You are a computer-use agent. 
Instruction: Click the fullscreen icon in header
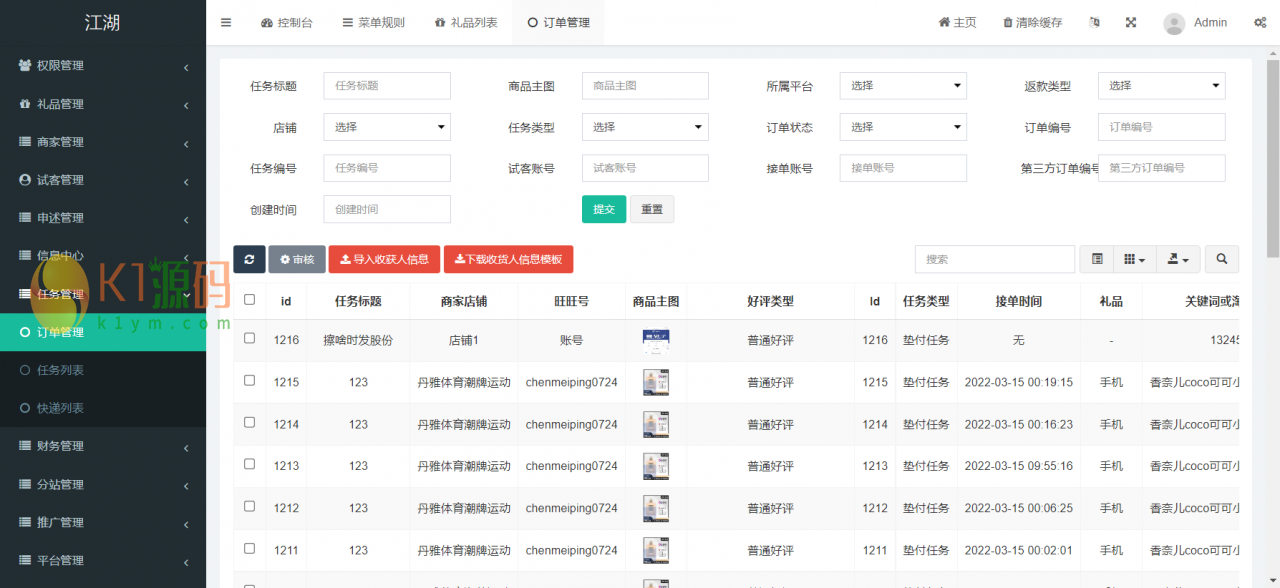tap(1131, 23)
